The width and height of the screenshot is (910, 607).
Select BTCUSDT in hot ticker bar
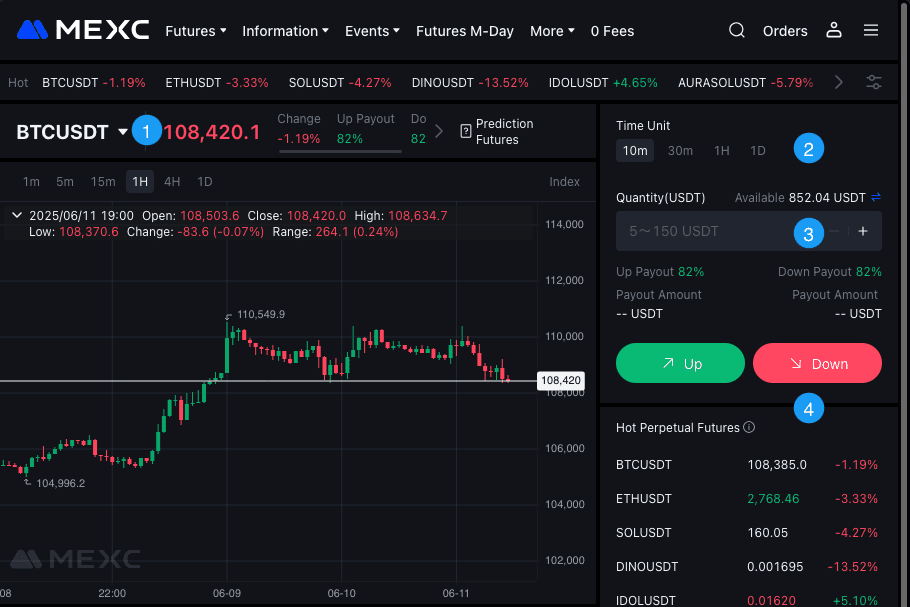[x=93, y=82]
